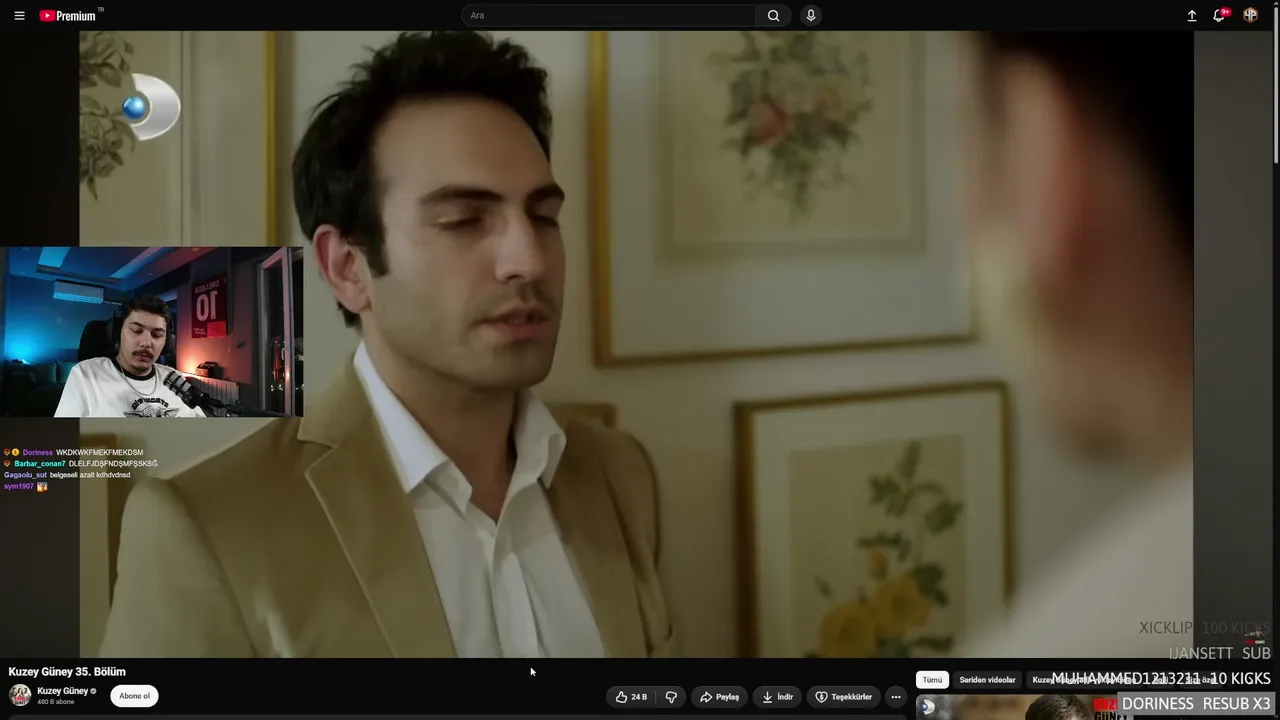Click the '480 B abone' subscriber count
1280x720 pixels.
click(56, 702)
